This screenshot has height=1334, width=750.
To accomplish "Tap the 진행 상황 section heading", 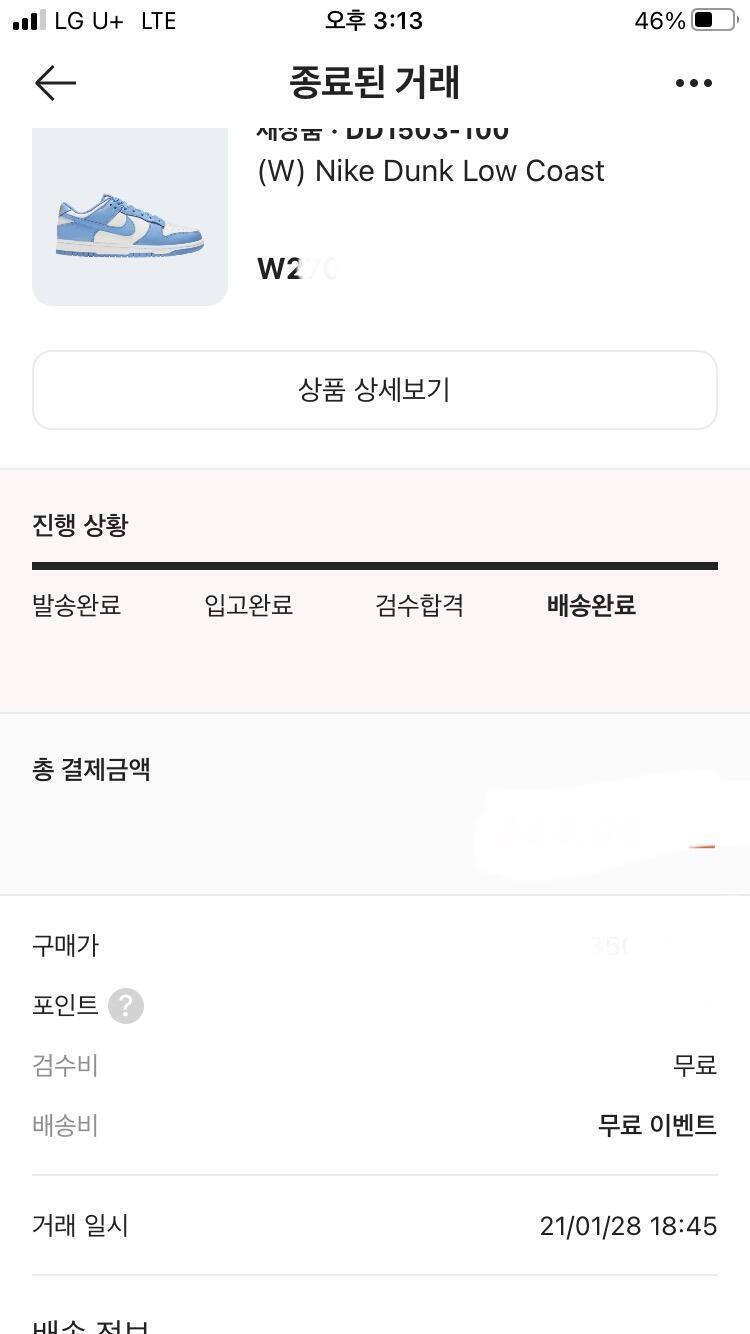I will (x=80, y=525).
